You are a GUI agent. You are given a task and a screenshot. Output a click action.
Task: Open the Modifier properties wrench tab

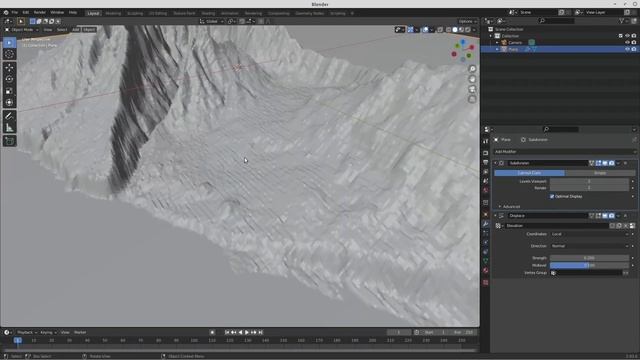[x=485, y=224]
